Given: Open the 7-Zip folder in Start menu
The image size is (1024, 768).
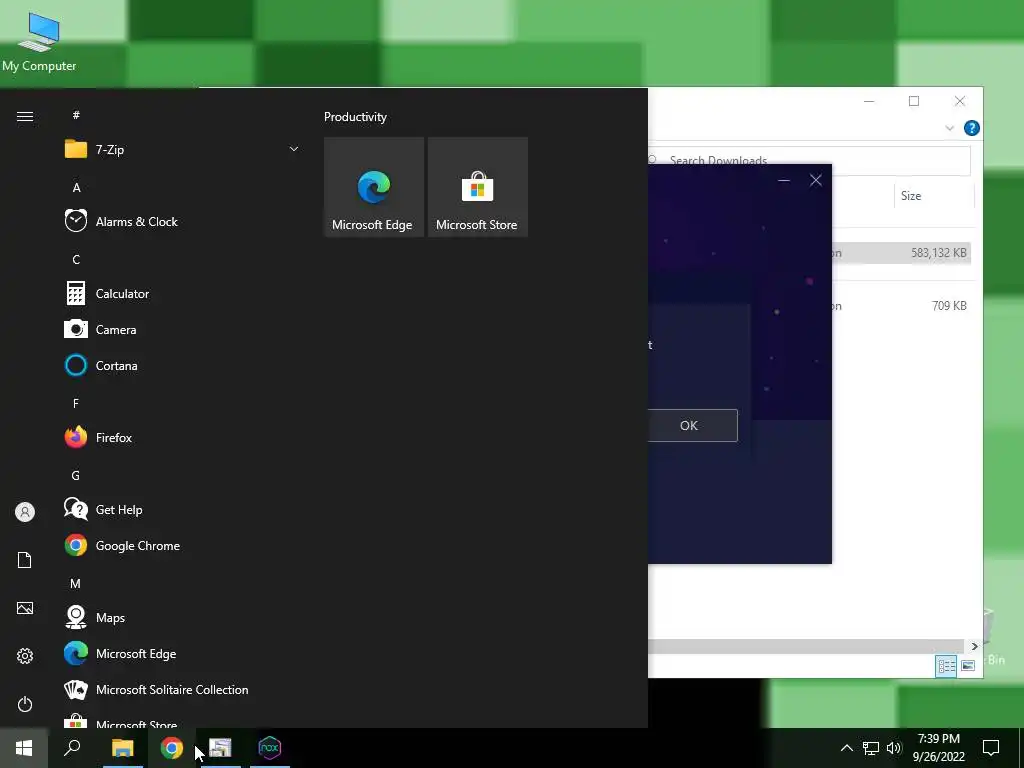Looking at the screenshot, I should tap(181, 150).
